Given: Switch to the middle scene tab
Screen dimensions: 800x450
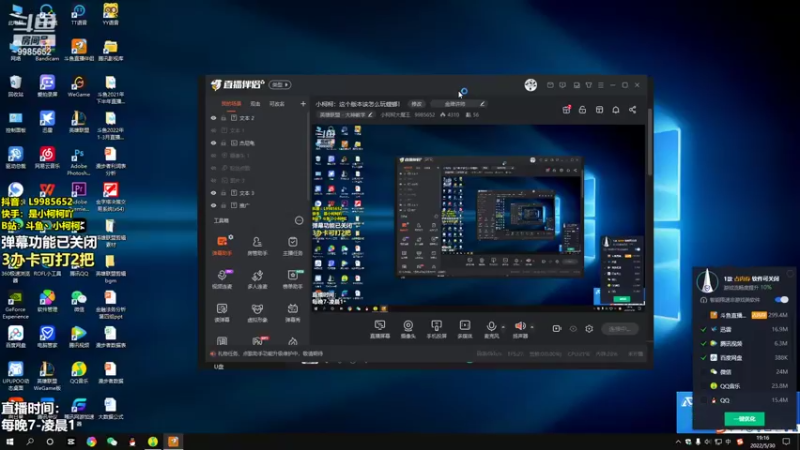Looking at the screenshot, I should (x=256, y=104).
